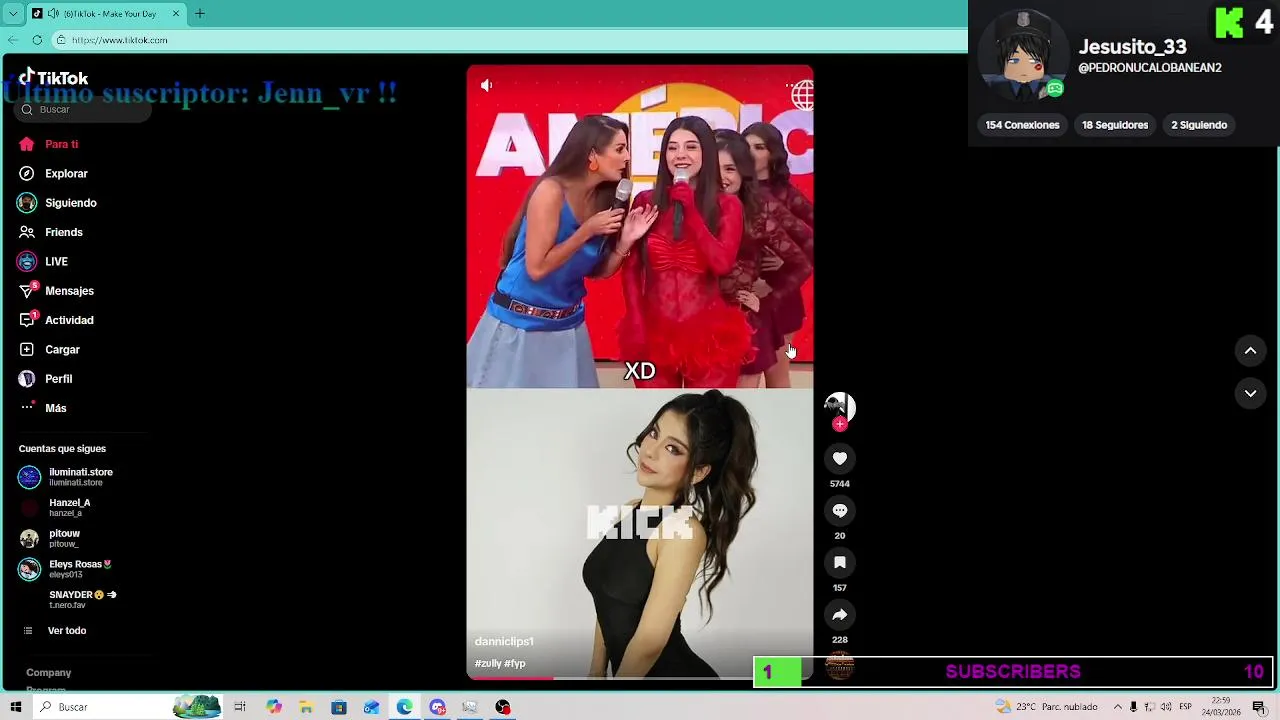The width and height of the screenshot is (1280, 720).
Task: Seek on the video progress bar
Action: tap(640, 678)
